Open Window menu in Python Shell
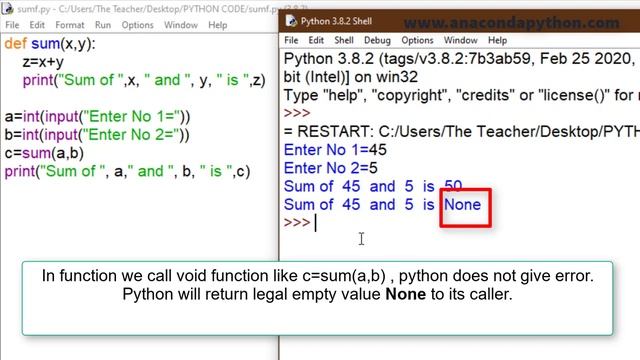 [461, 40]
